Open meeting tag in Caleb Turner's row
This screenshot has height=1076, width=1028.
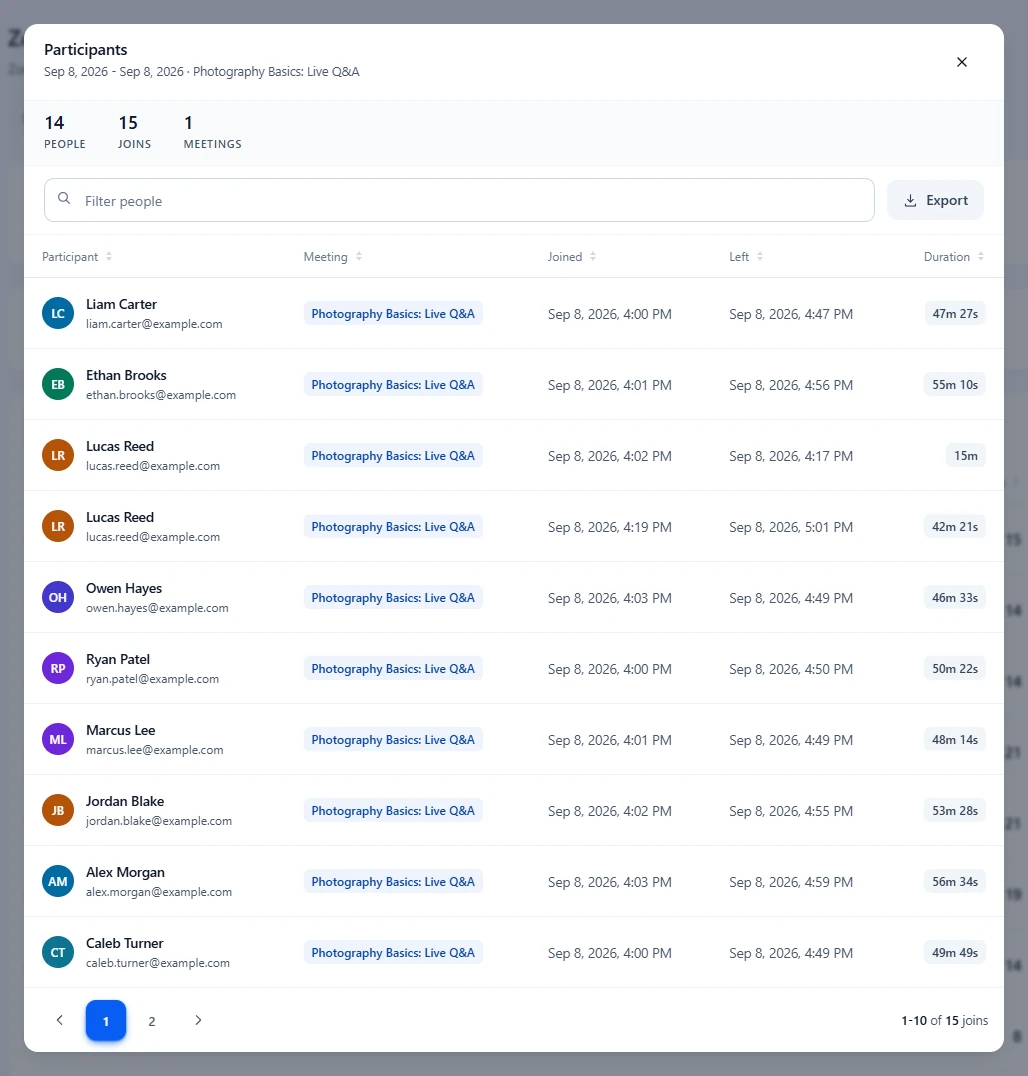pos(393,953)
